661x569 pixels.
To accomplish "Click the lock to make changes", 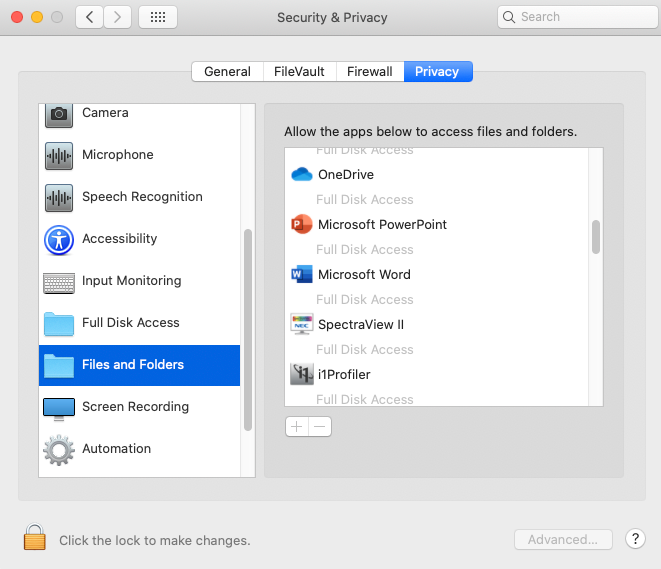I will coord(35,537).
